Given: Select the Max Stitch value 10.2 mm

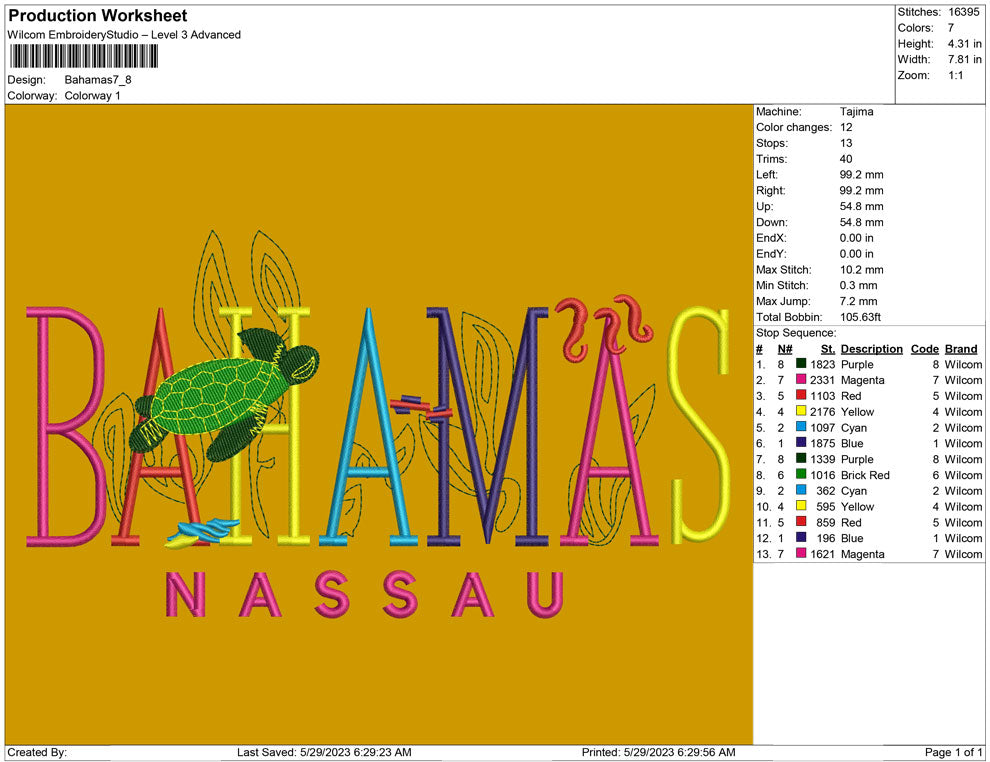Looking at the screenshot, I should pos(861,270).
